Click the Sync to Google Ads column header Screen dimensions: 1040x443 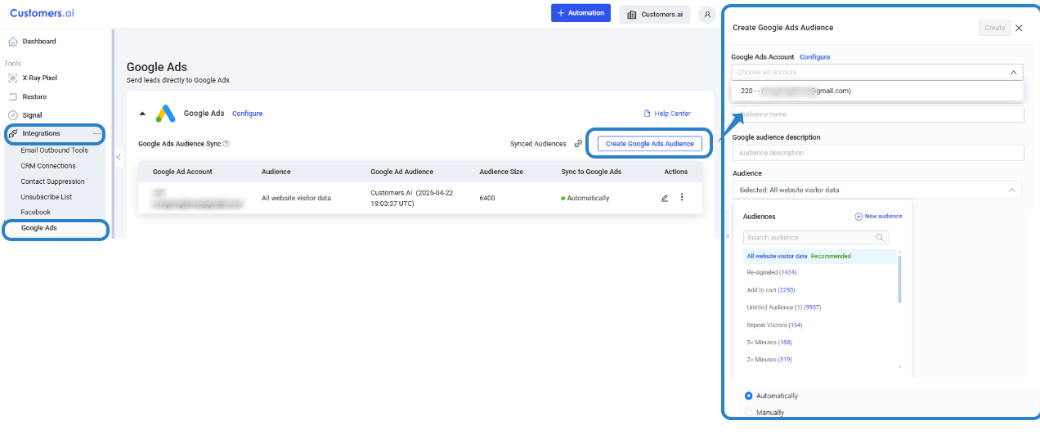[x=591, y=171]
